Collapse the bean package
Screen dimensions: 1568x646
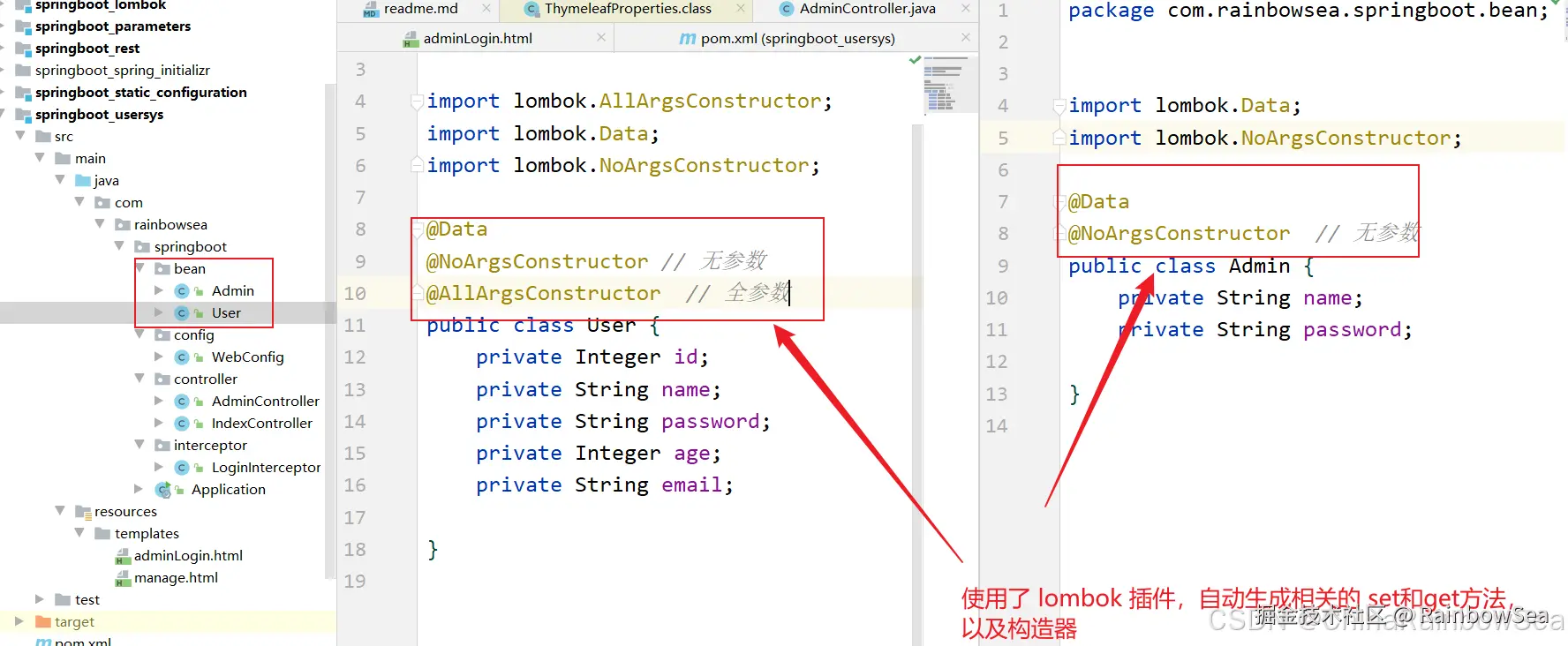coord(140,268)
